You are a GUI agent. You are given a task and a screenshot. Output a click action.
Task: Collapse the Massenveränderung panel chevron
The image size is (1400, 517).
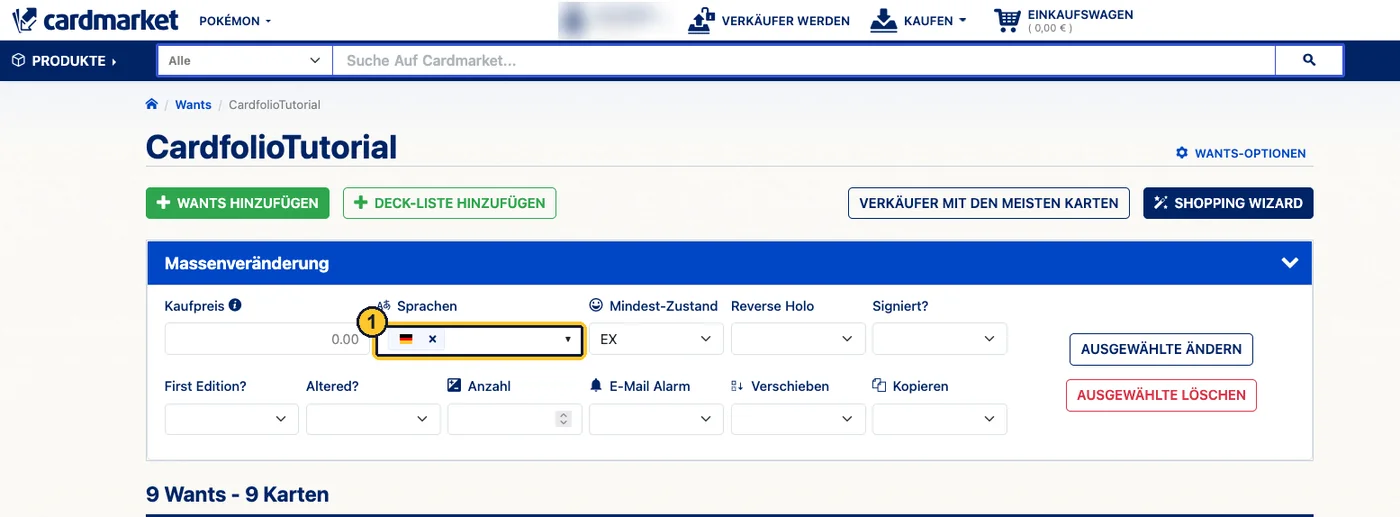pyautogui.click(x=1290, y=263)
